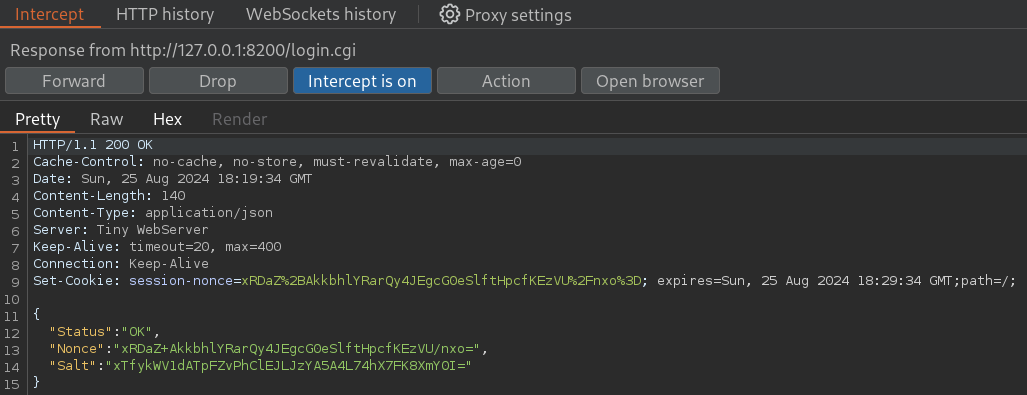Forward the intercepted response
This screenshot has height=395, width=1027.
click(74, 81)
